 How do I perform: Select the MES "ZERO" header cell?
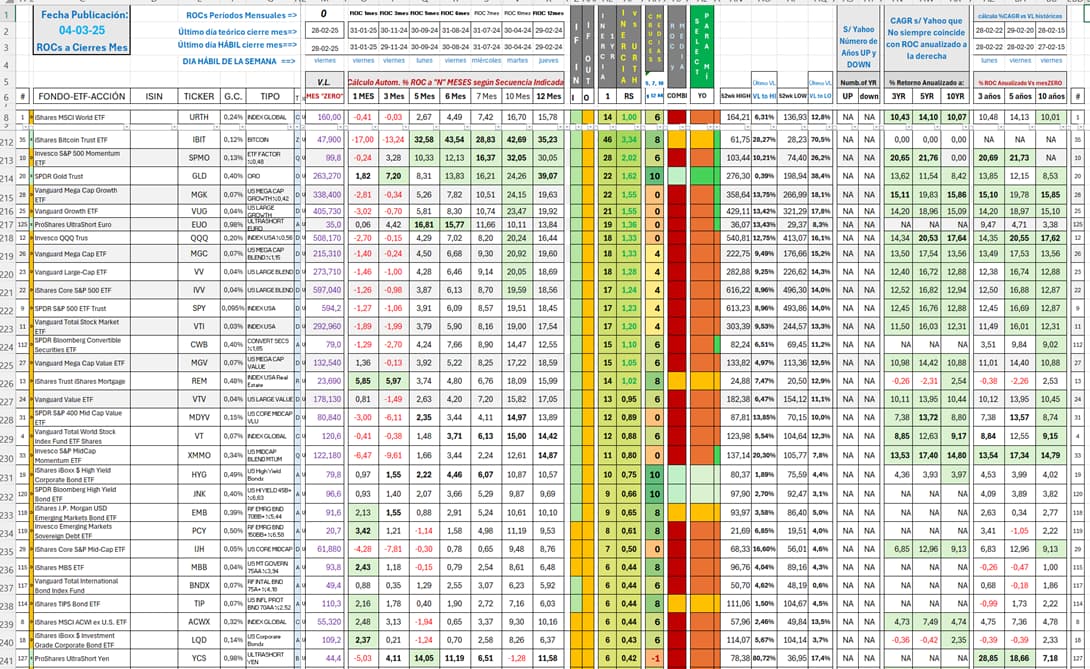tap(324, 97)
